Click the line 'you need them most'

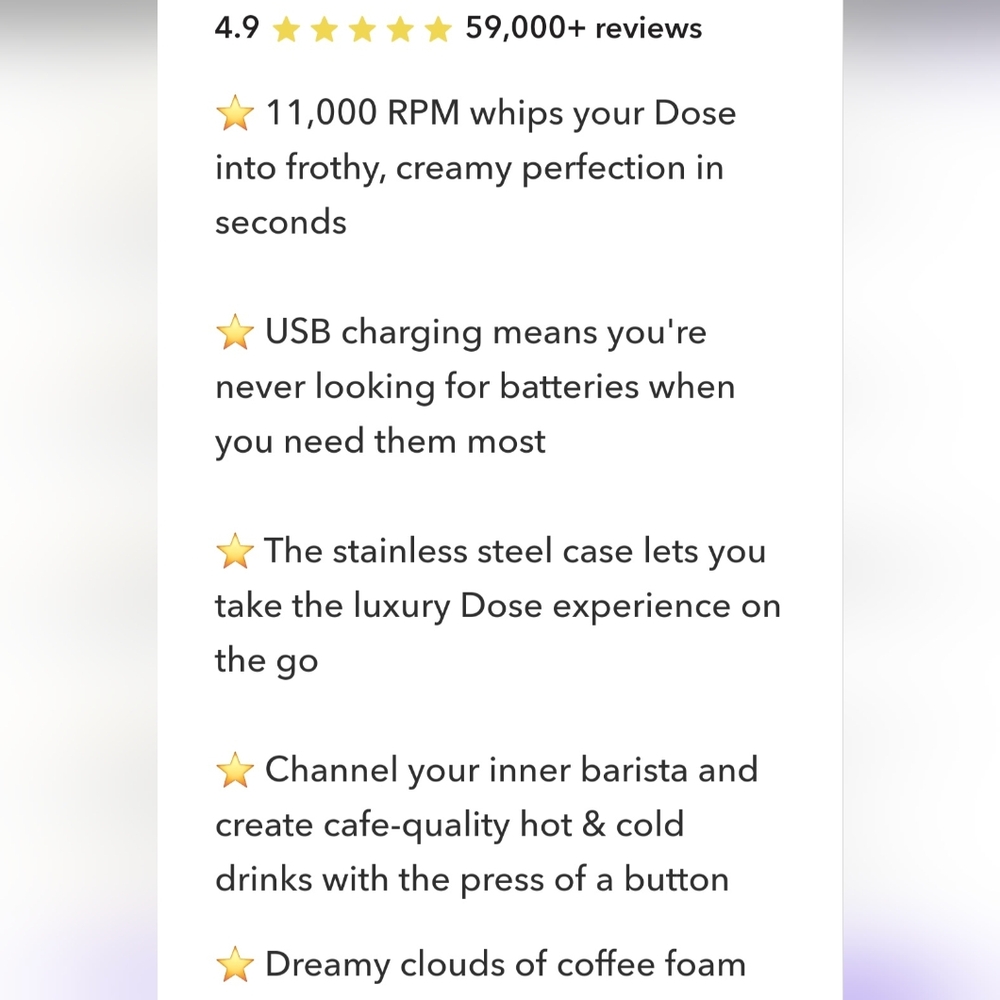tap(380, 442)
